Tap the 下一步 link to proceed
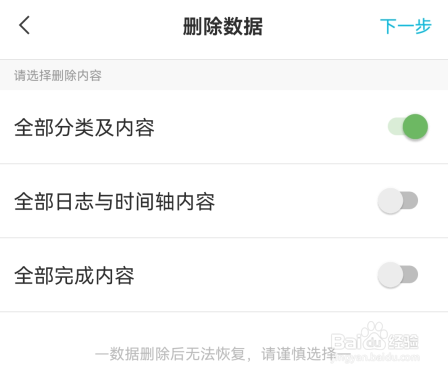 pyautogui.click(x=406, y=26)
